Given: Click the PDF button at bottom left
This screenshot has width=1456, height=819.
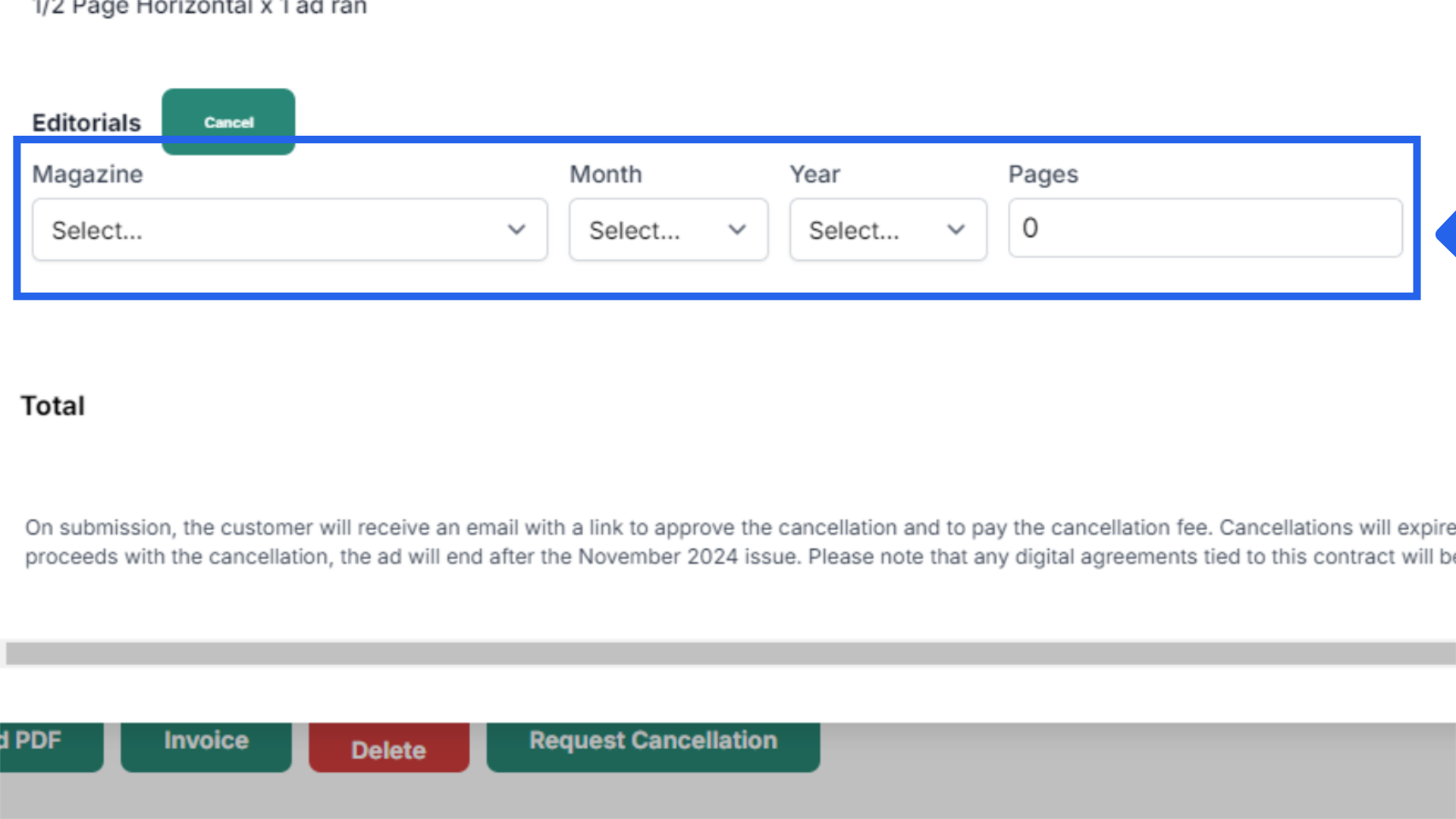Looking at the screenshot, I should click(x=50, y=746).
